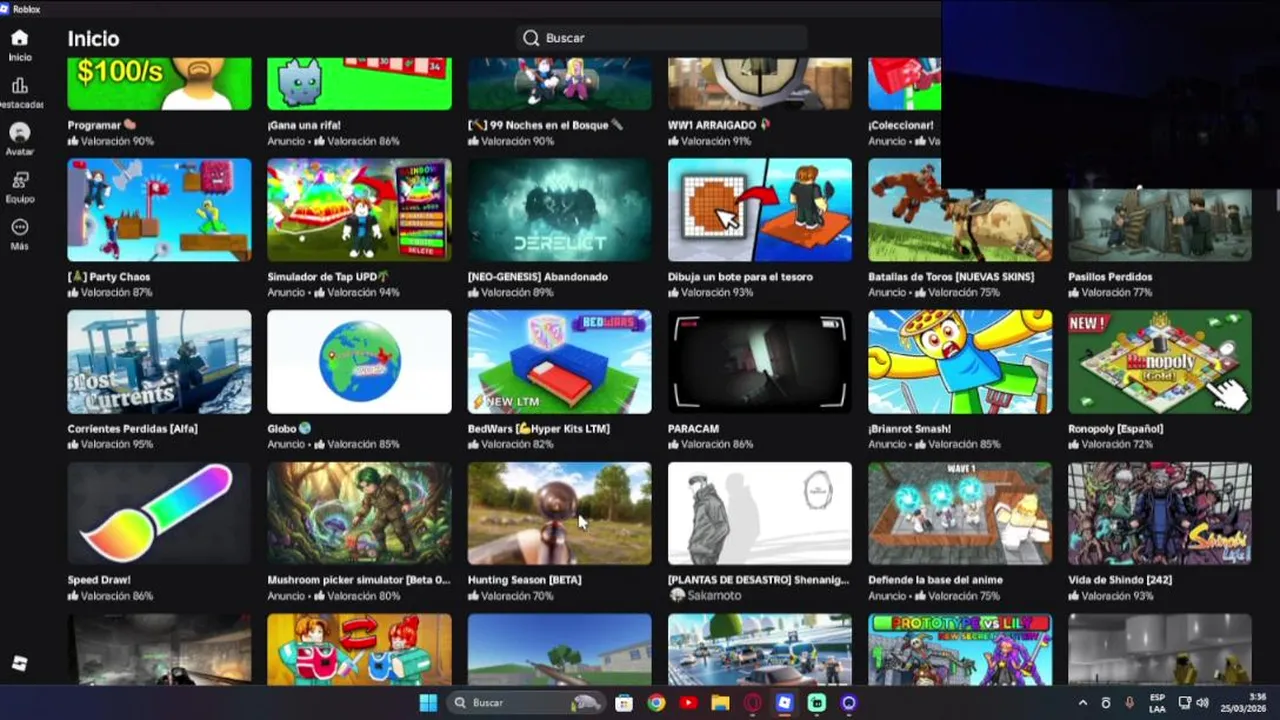
Task: Click '99 Noches en el Bosque' title
Action: 545,125
